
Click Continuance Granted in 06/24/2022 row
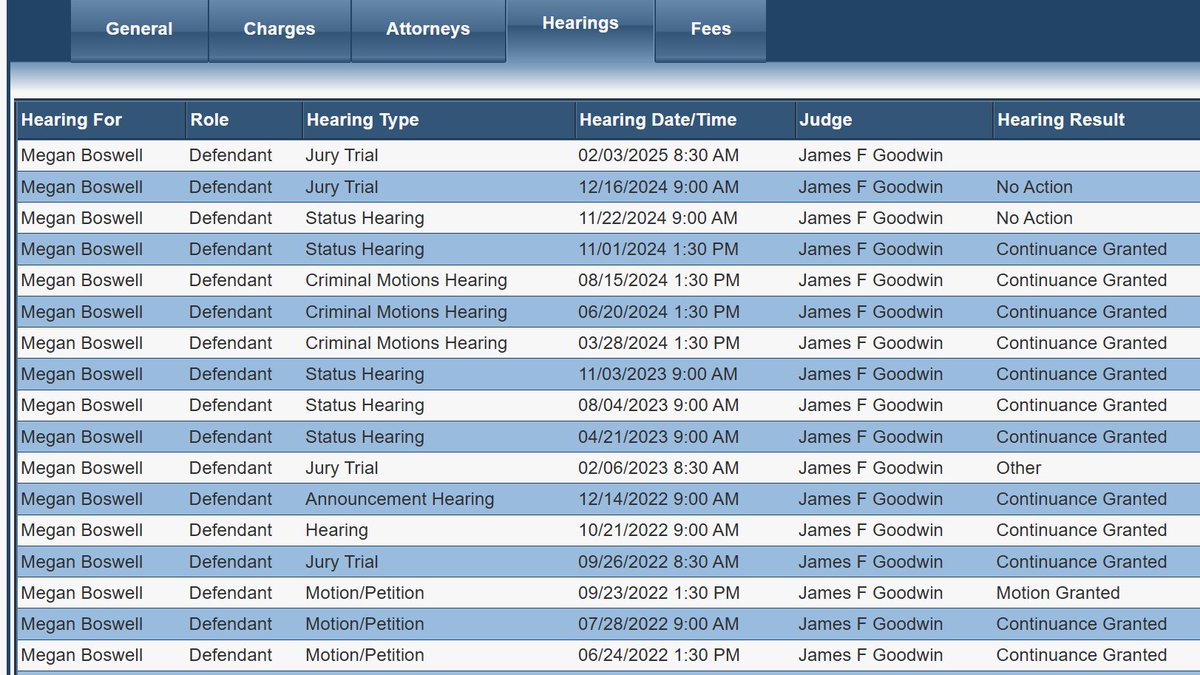1081,655
